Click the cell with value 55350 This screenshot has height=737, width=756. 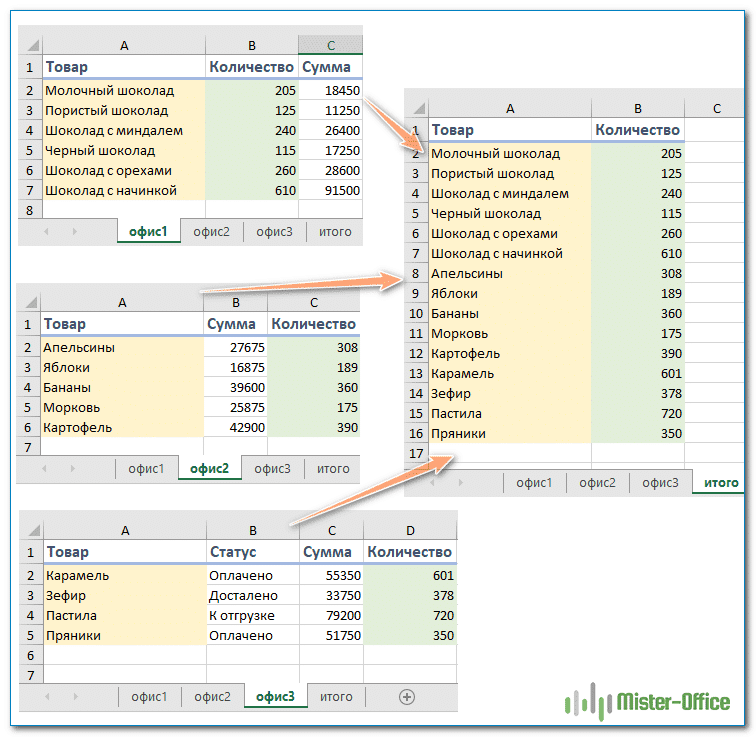click(x=331, y=576)
